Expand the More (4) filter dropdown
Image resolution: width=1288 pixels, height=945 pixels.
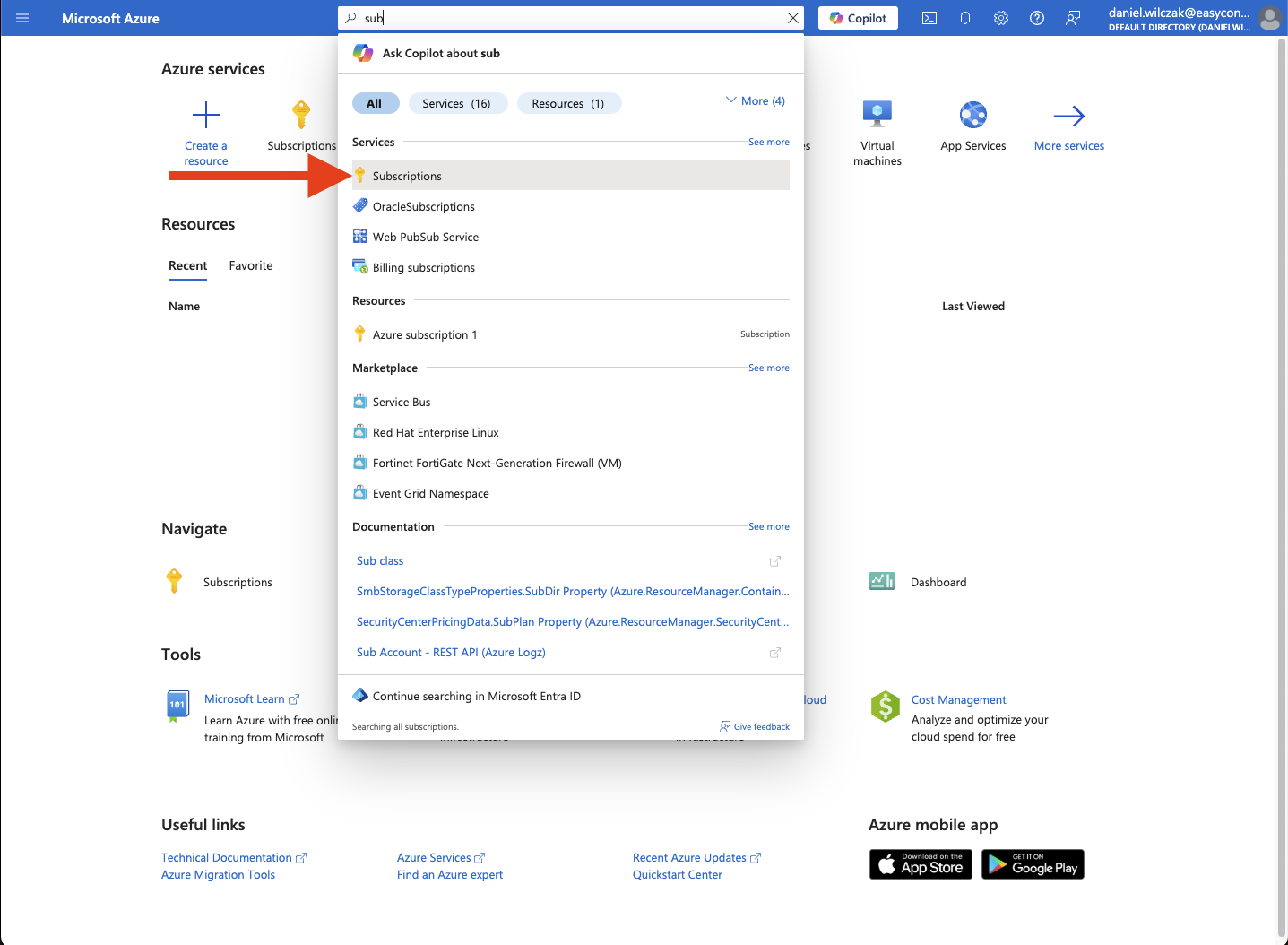(x=755, y=100)
